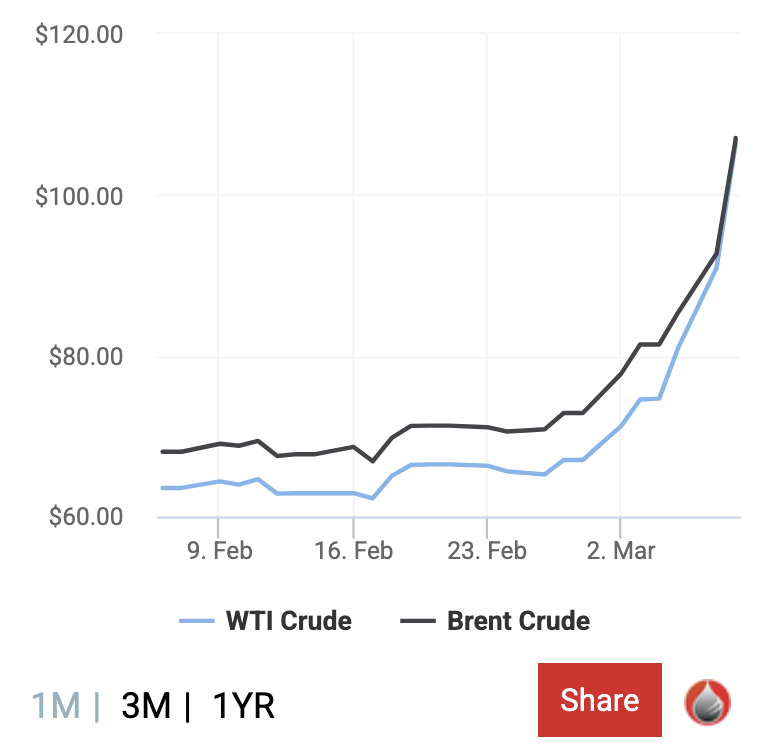Click the $80.00 y-axis label

click(85, 357)
